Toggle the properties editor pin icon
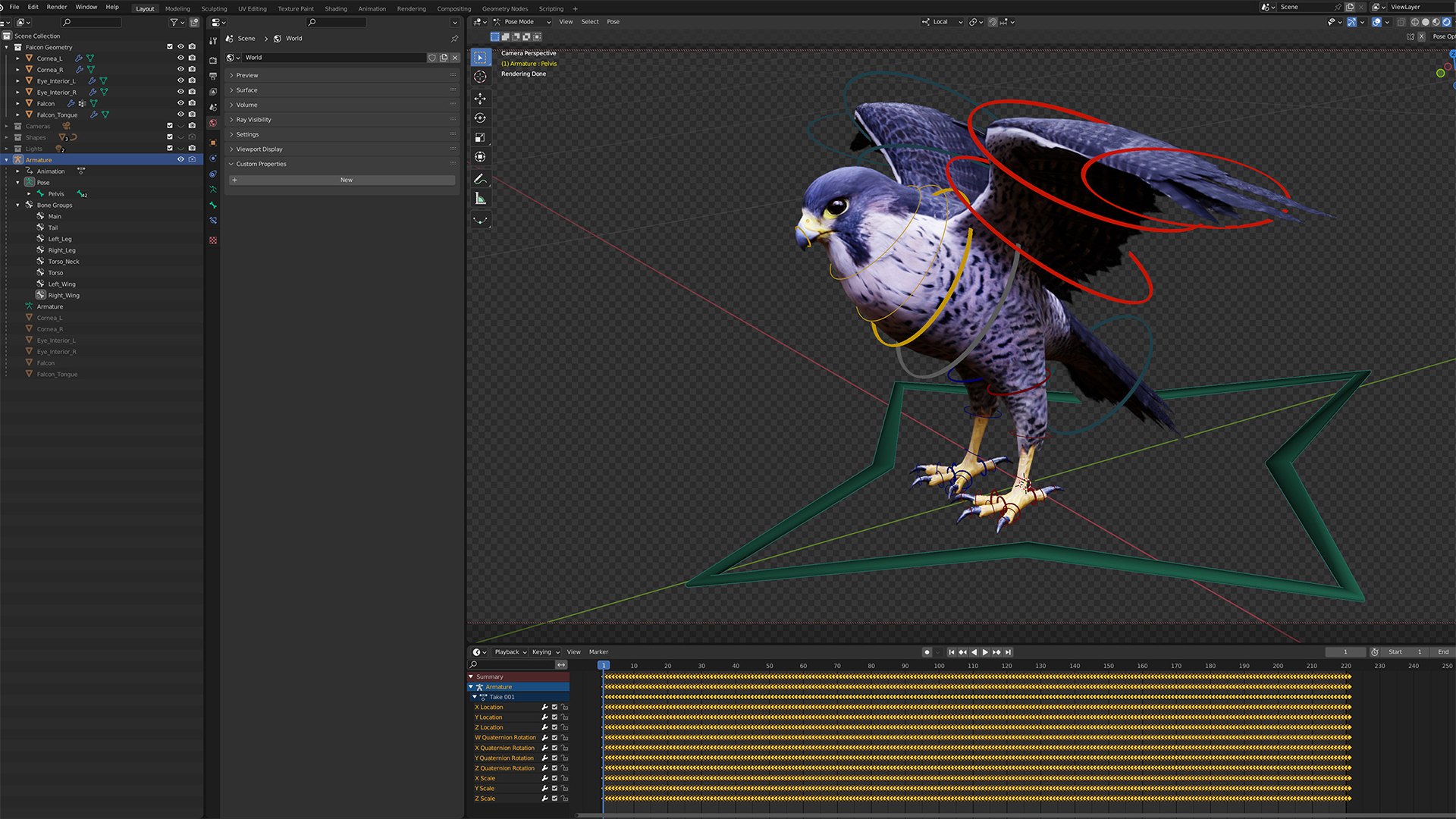The width and height of the screenshot is (1456, 819). tap(454, 39)
